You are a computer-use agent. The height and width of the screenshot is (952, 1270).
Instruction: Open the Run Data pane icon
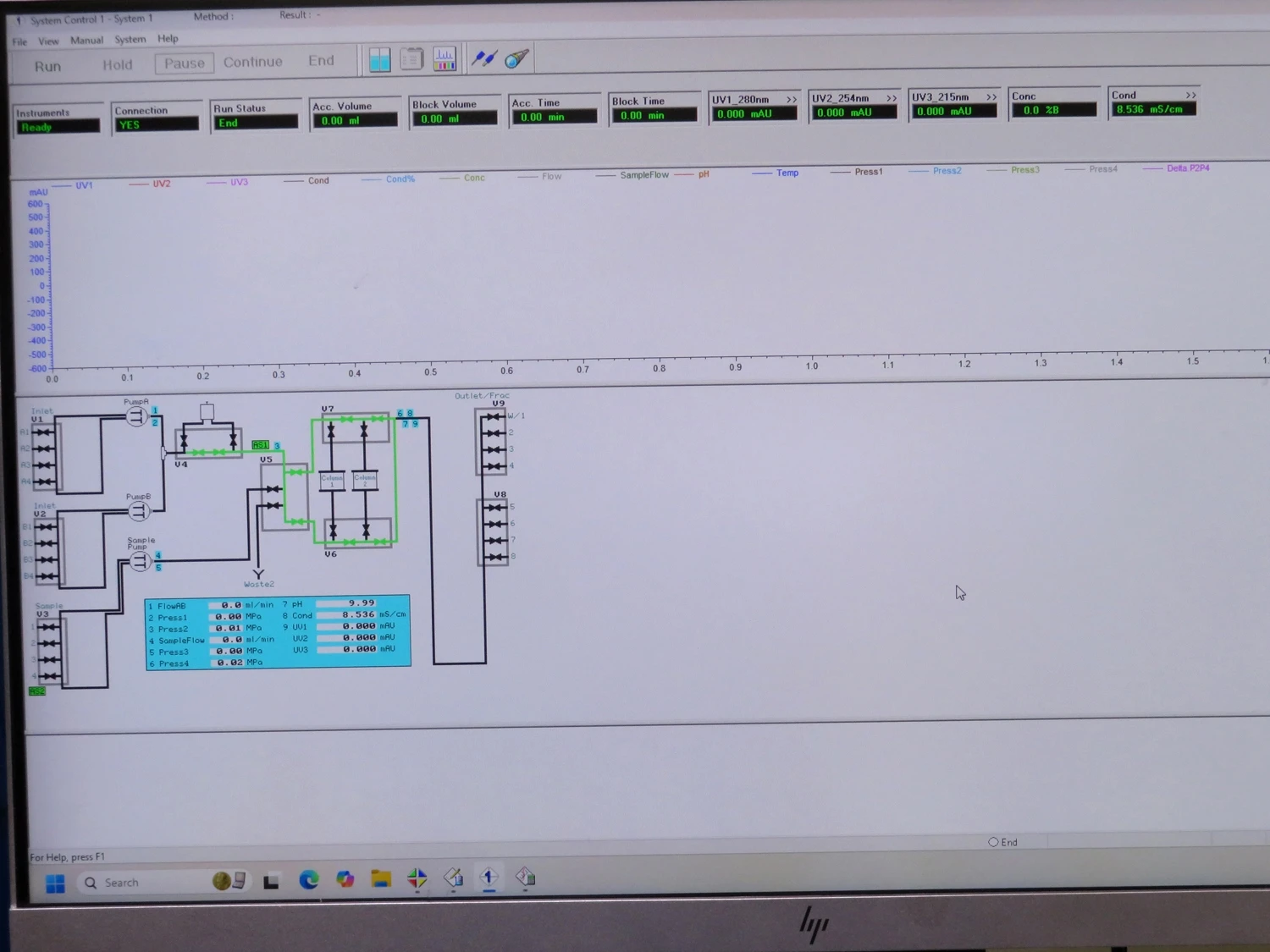pos(379,59)
